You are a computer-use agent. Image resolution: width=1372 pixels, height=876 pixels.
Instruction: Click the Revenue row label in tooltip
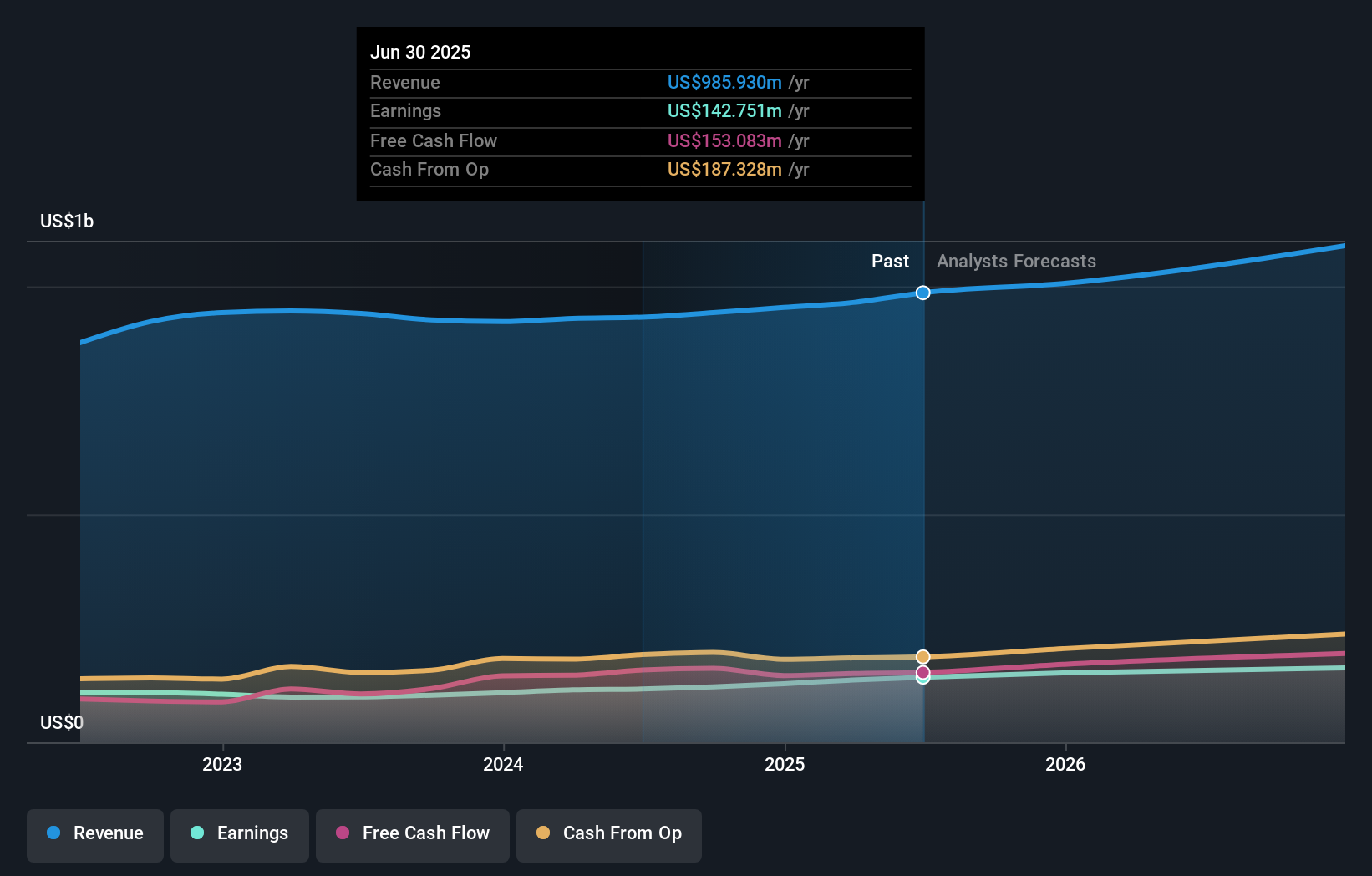(x=405, y=82)
